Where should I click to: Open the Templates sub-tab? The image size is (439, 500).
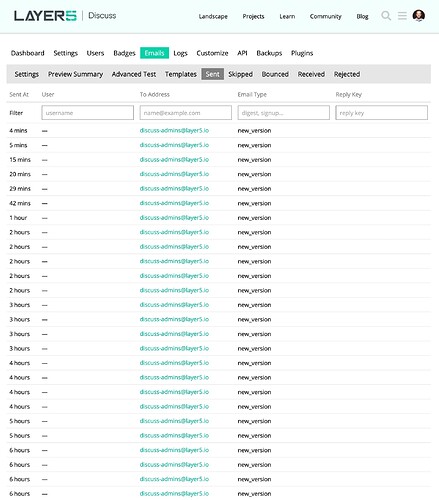pos(181,74)
